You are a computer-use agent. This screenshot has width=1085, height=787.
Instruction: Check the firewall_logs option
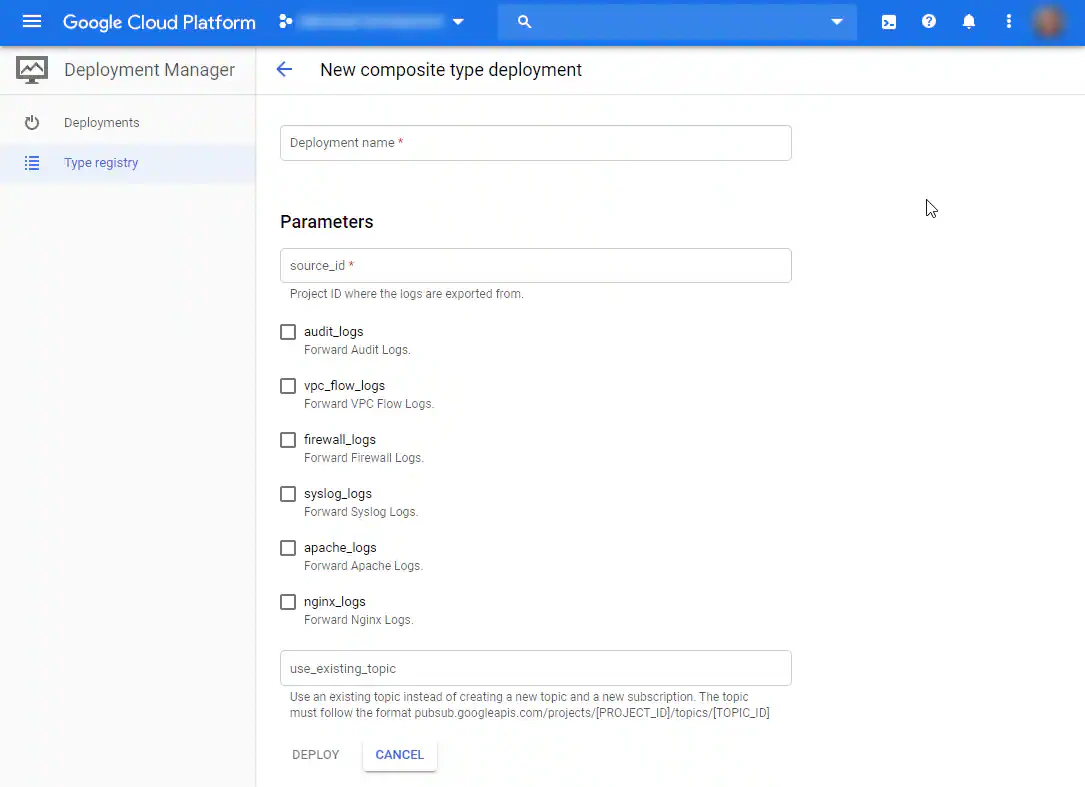tap(288, 440)
